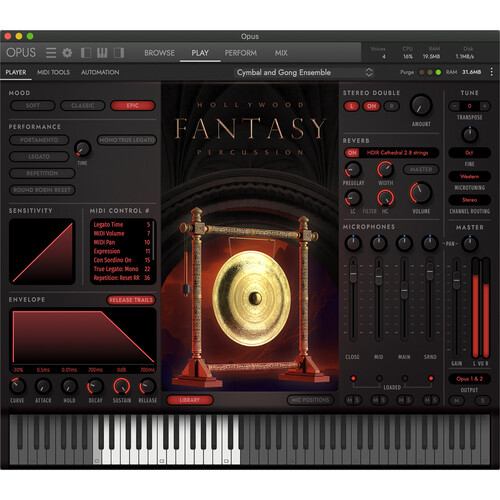Toggle the right sidebar panel icon
The image size is (500, 500).
coord(119,53)
